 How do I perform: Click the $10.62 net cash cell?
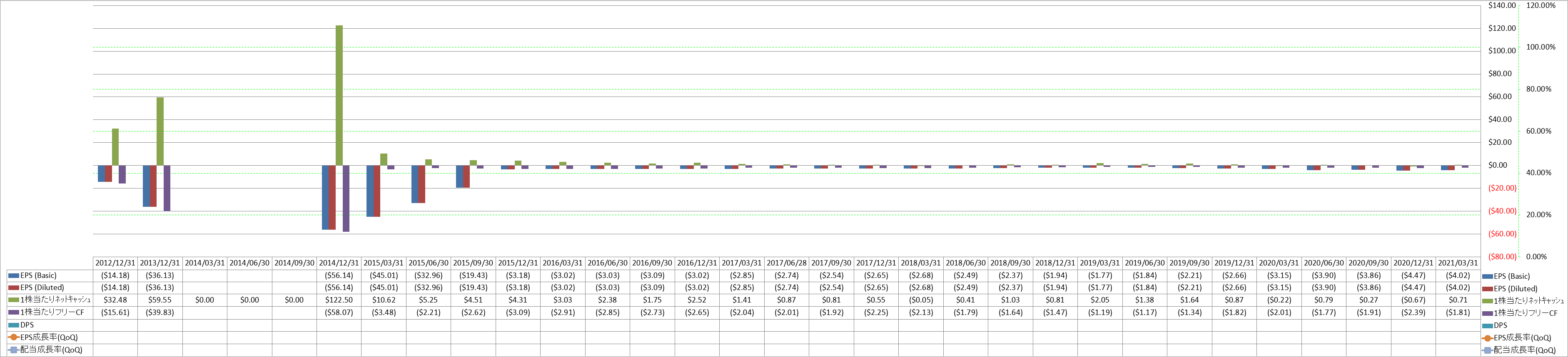click(384, 300)
